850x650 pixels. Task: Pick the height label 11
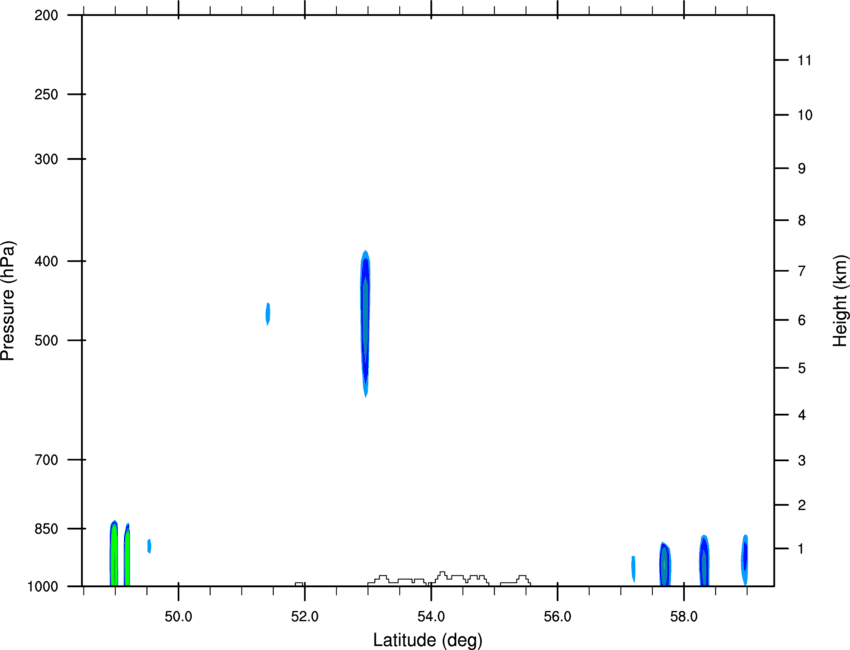(x=805, y=60)
